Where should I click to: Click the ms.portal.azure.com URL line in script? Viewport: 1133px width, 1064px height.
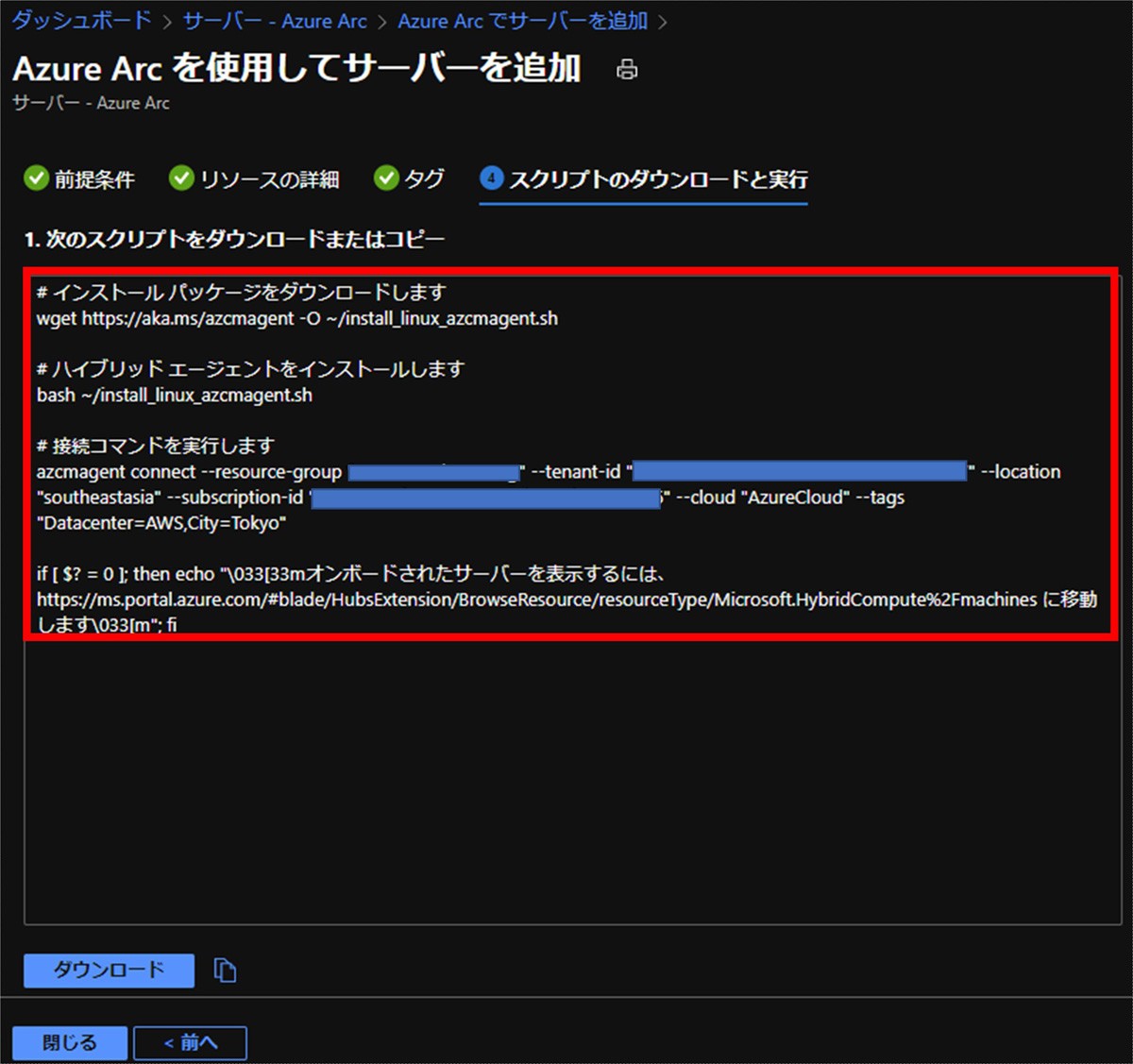click(x=566, y=600)
